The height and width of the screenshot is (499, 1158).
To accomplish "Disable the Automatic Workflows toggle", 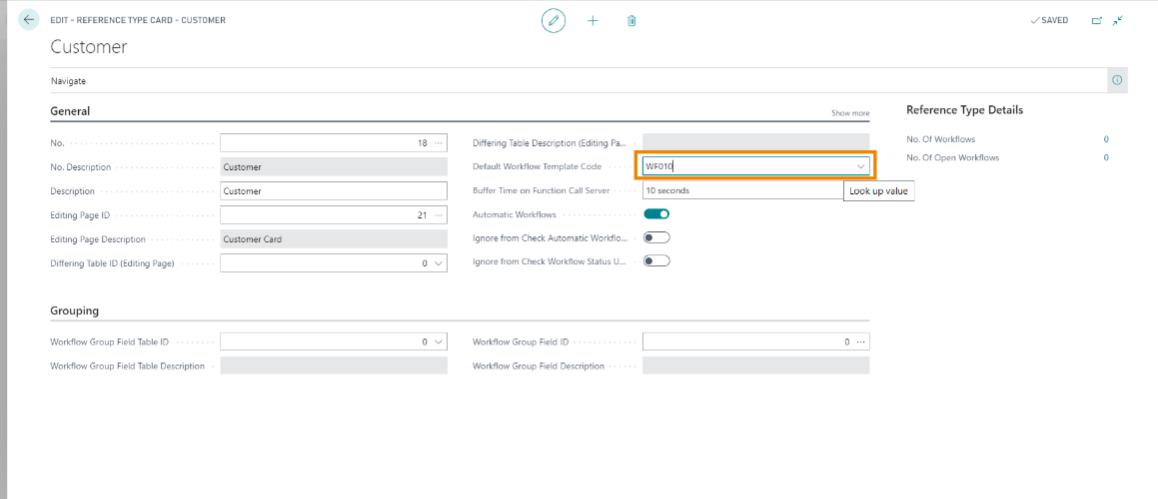I will (x=656, y=214).
